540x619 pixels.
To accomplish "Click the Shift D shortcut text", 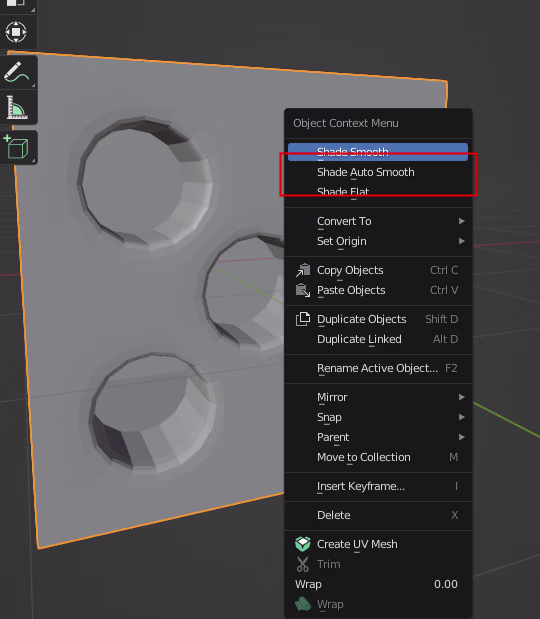I will coord(442,319).
